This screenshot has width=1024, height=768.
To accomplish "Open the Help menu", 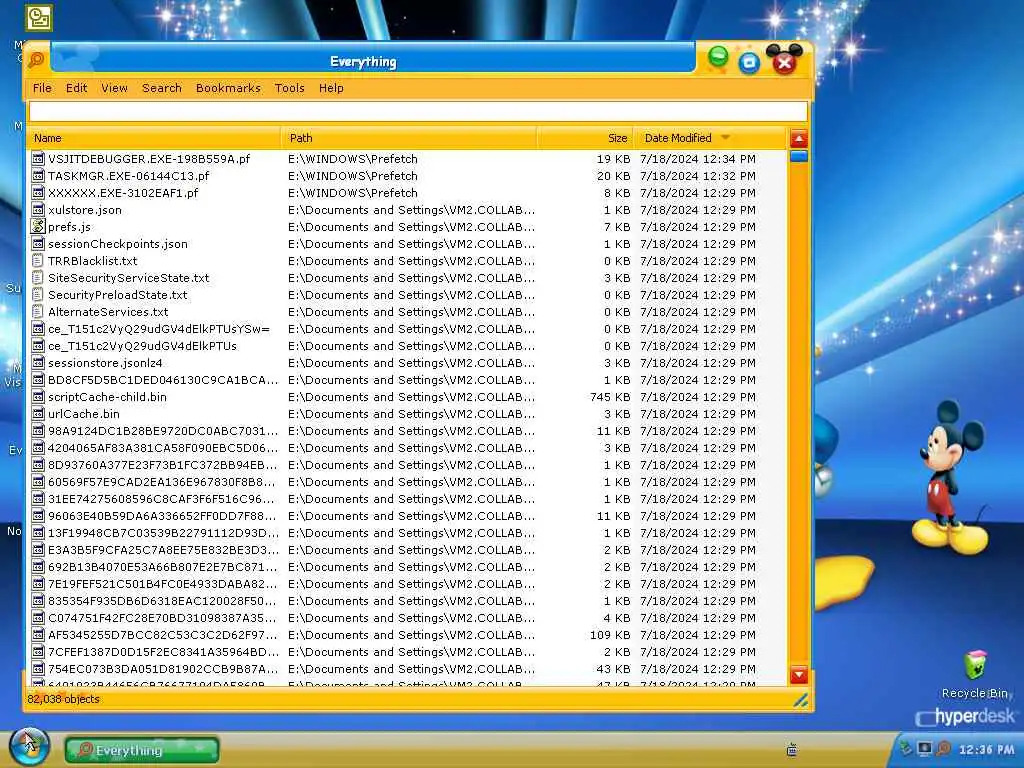I will (331, 88).
